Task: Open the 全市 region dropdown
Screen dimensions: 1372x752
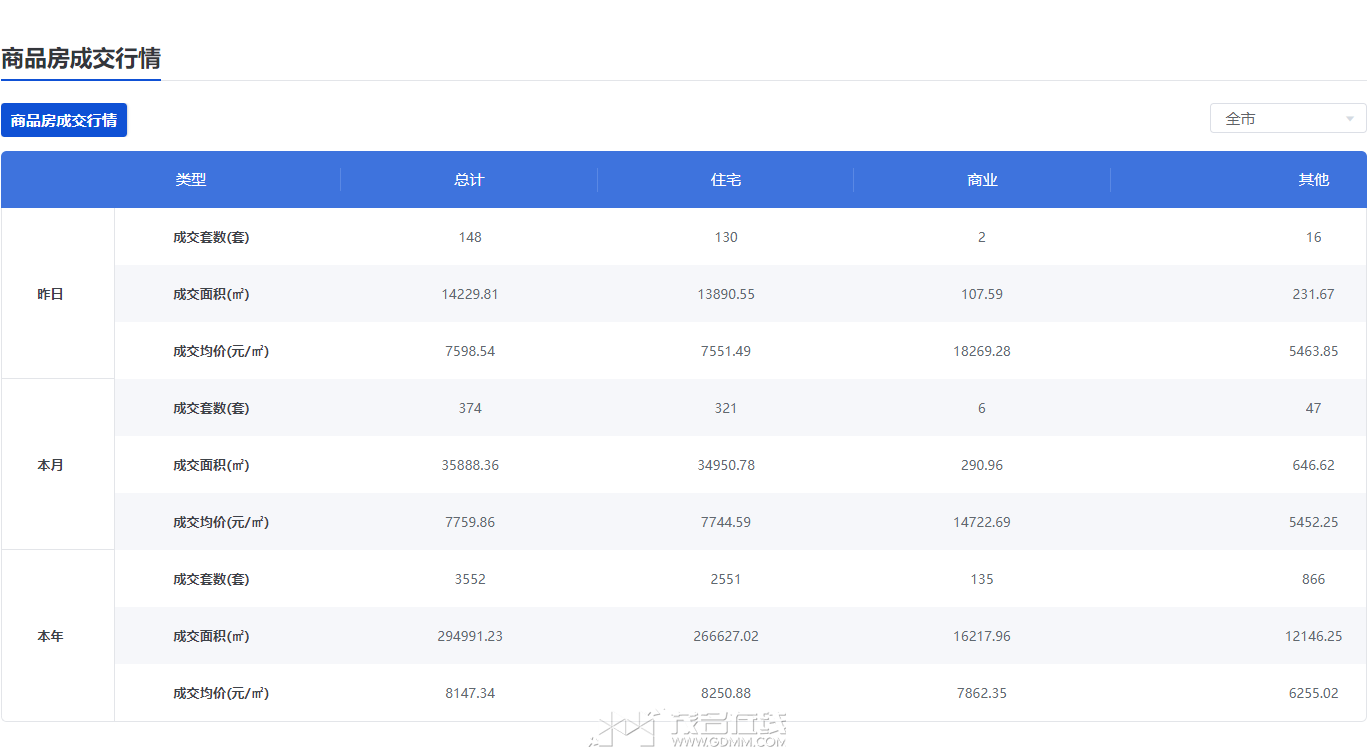Action: click(1287, 118)
